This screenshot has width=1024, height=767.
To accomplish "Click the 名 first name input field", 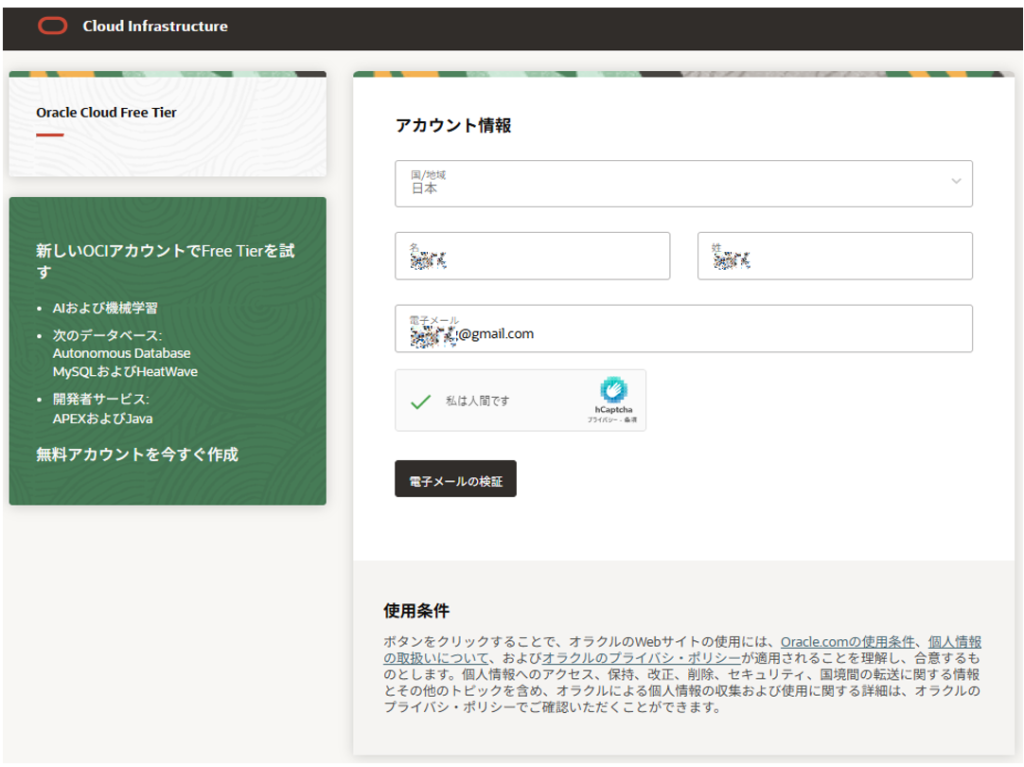I will 532,257.
